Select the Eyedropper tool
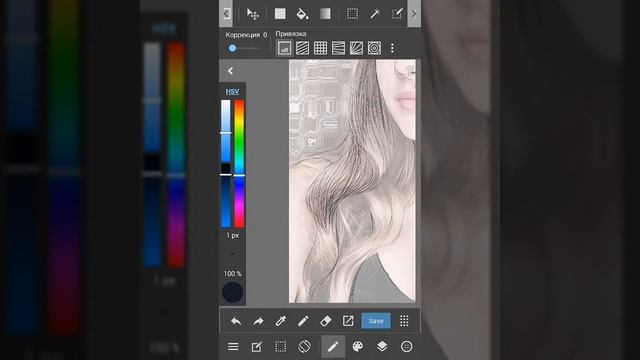Image resolution: width=640 pixels, height=360 pixels. coord(280,321)
